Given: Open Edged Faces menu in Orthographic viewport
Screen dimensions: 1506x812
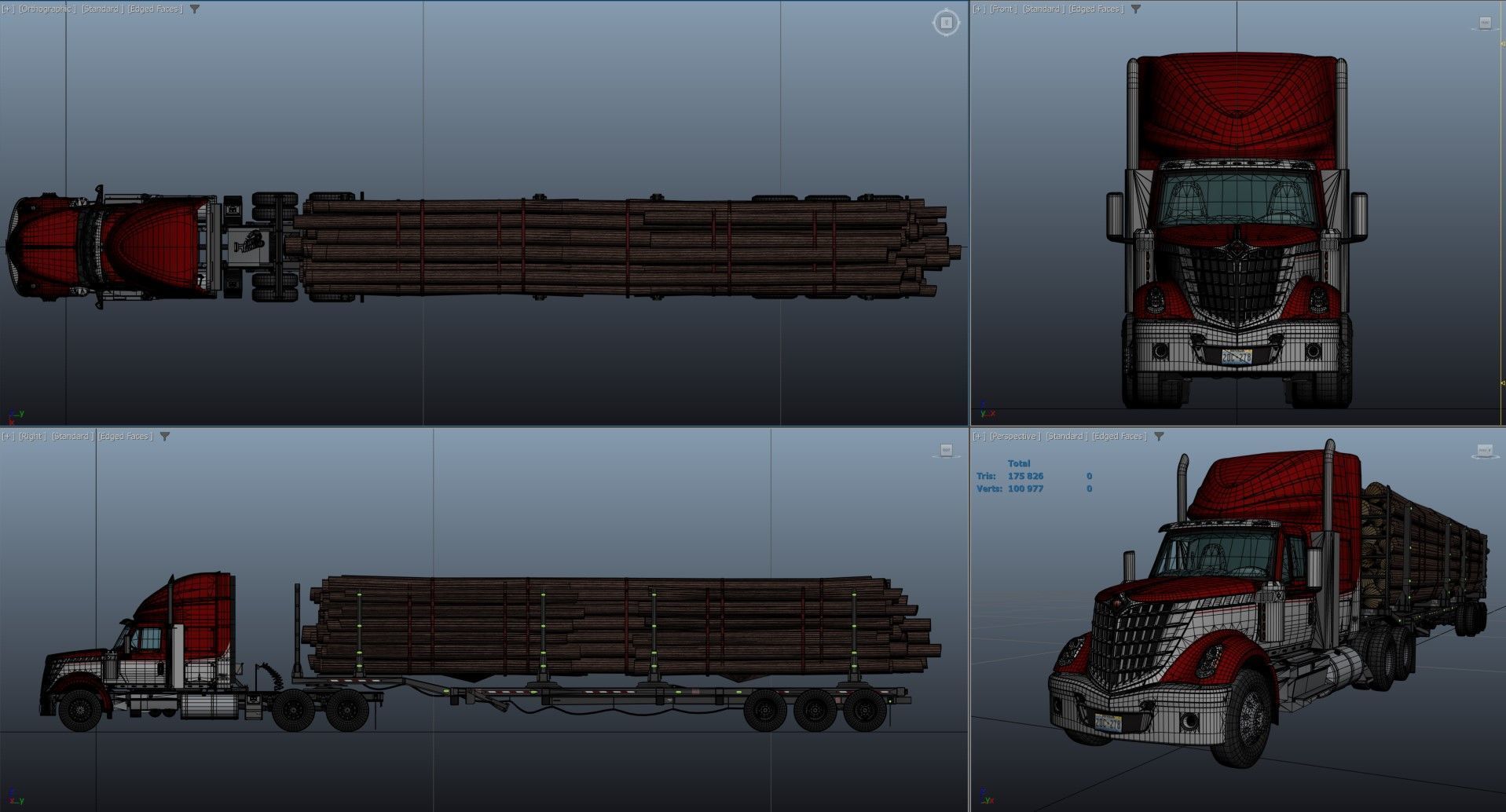Looking at the screenshot, I should point(155,9).
